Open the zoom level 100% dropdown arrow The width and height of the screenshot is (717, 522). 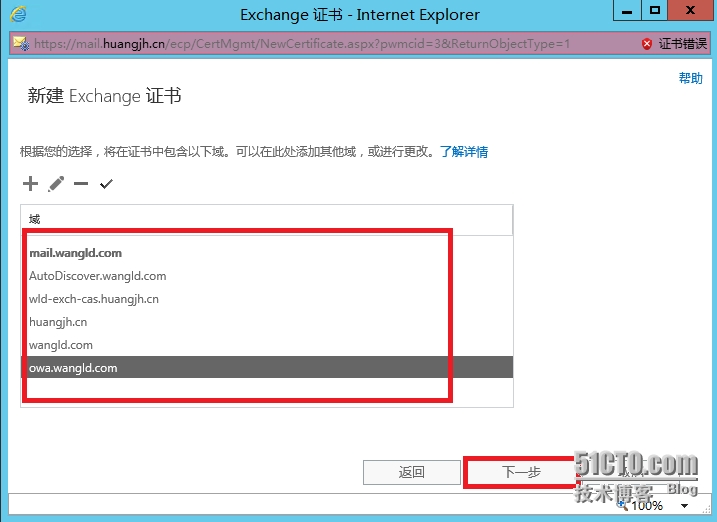pyautogui.click(x=685, y=506)
